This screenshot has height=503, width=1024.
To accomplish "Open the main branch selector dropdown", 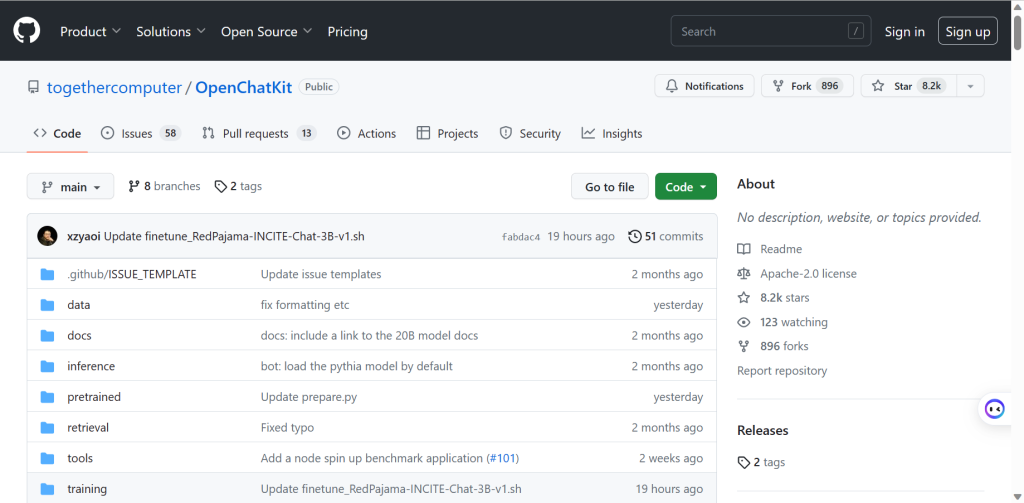I will click(x=70, y=187).
